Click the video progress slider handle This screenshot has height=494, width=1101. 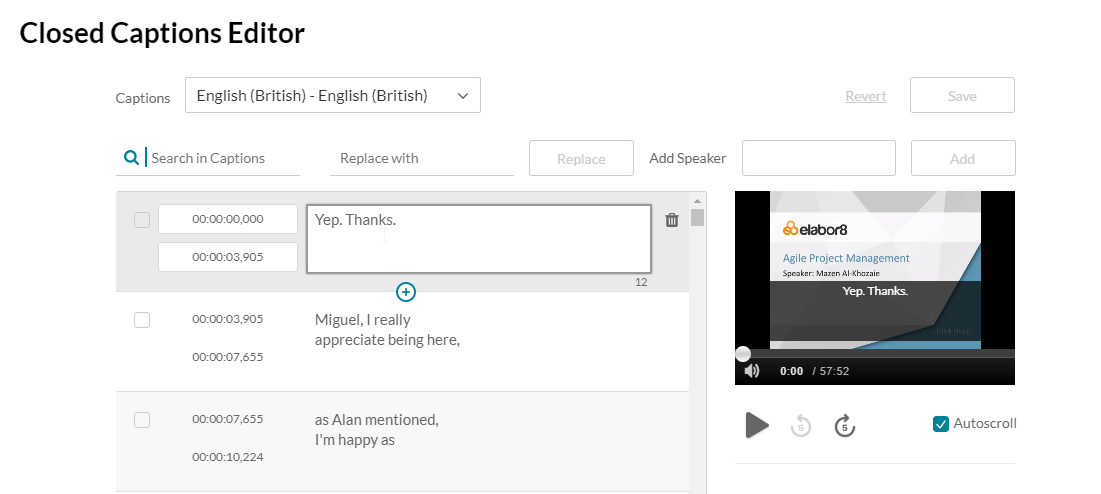tap(743, 353)
